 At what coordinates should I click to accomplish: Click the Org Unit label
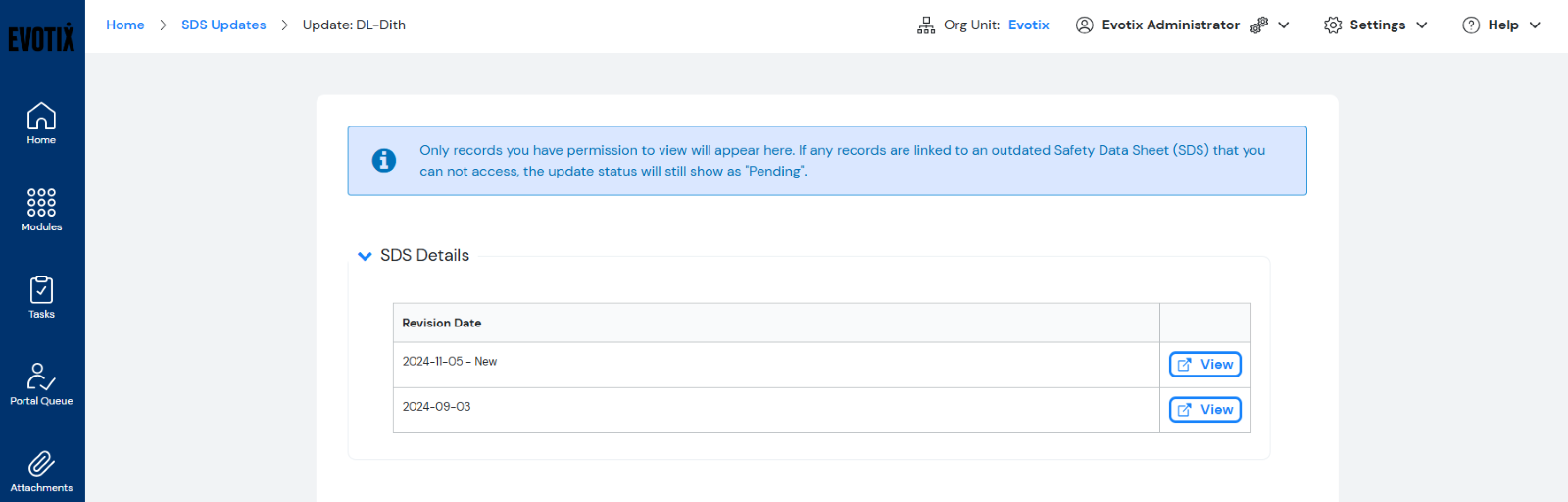tap(972, 25)
